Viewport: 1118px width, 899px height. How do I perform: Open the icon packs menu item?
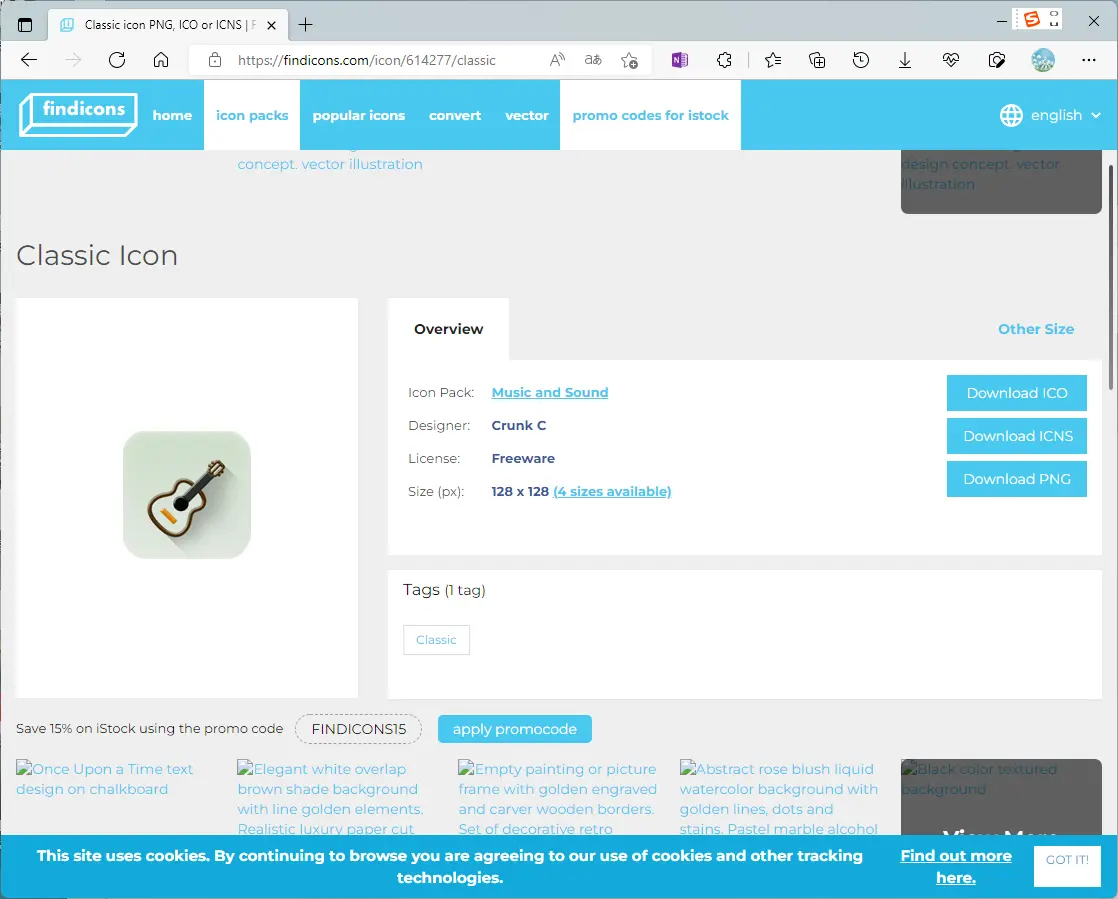click(x=252, y=115)
